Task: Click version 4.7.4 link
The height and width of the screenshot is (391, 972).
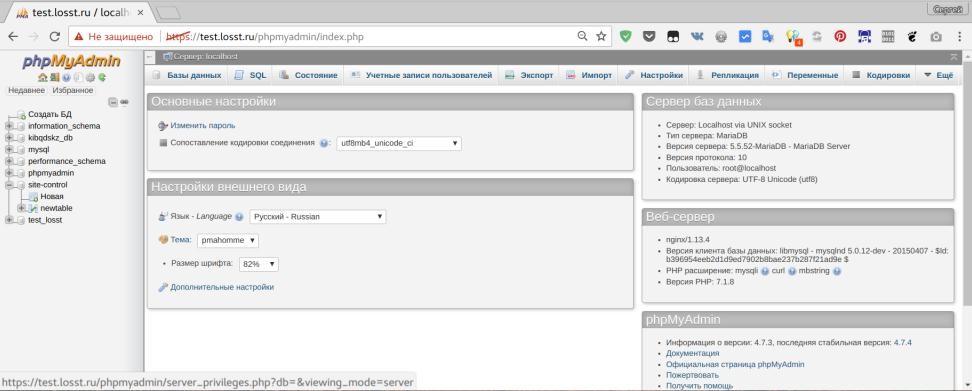Action: [x=903, y=342]
